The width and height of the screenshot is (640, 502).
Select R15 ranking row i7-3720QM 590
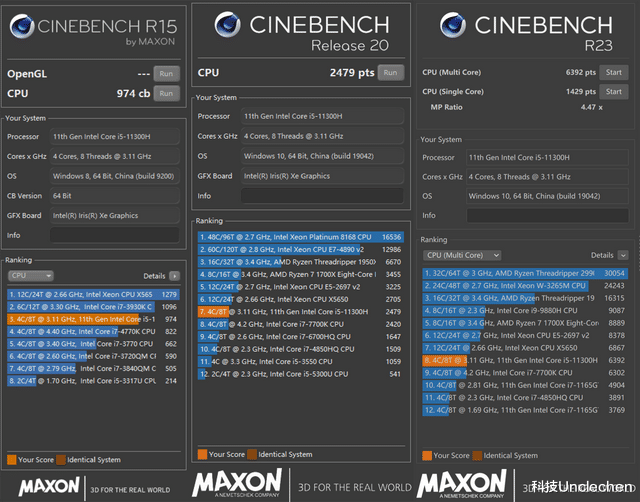click(x=93, y=356)
